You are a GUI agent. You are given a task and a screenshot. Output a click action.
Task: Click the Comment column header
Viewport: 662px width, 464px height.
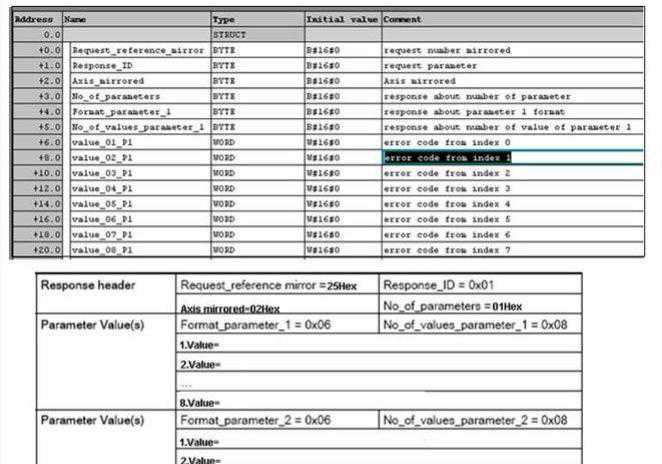pos(510,19)
